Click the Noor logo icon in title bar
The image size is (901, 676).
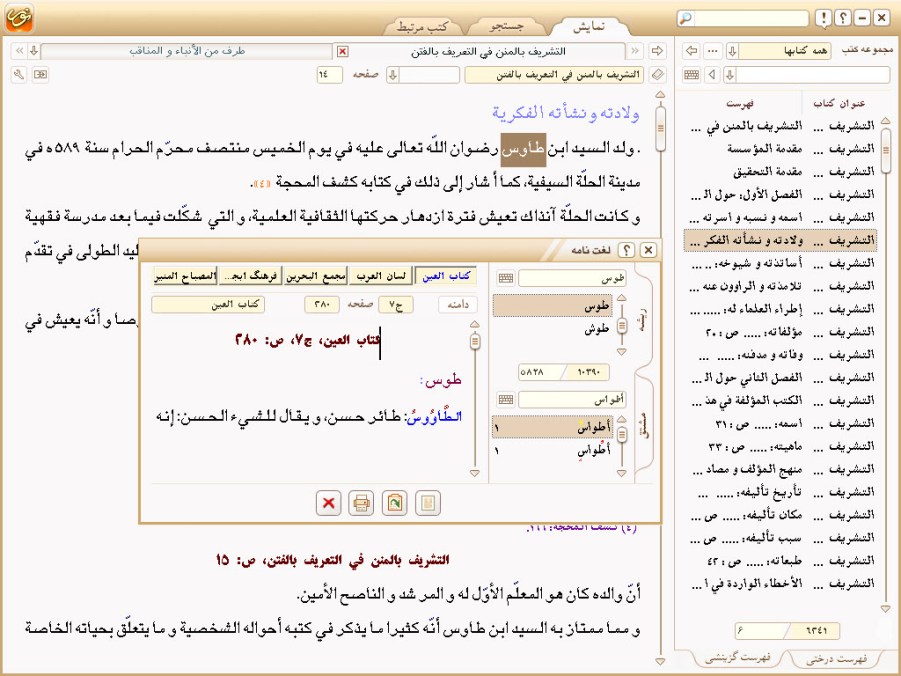20,18
